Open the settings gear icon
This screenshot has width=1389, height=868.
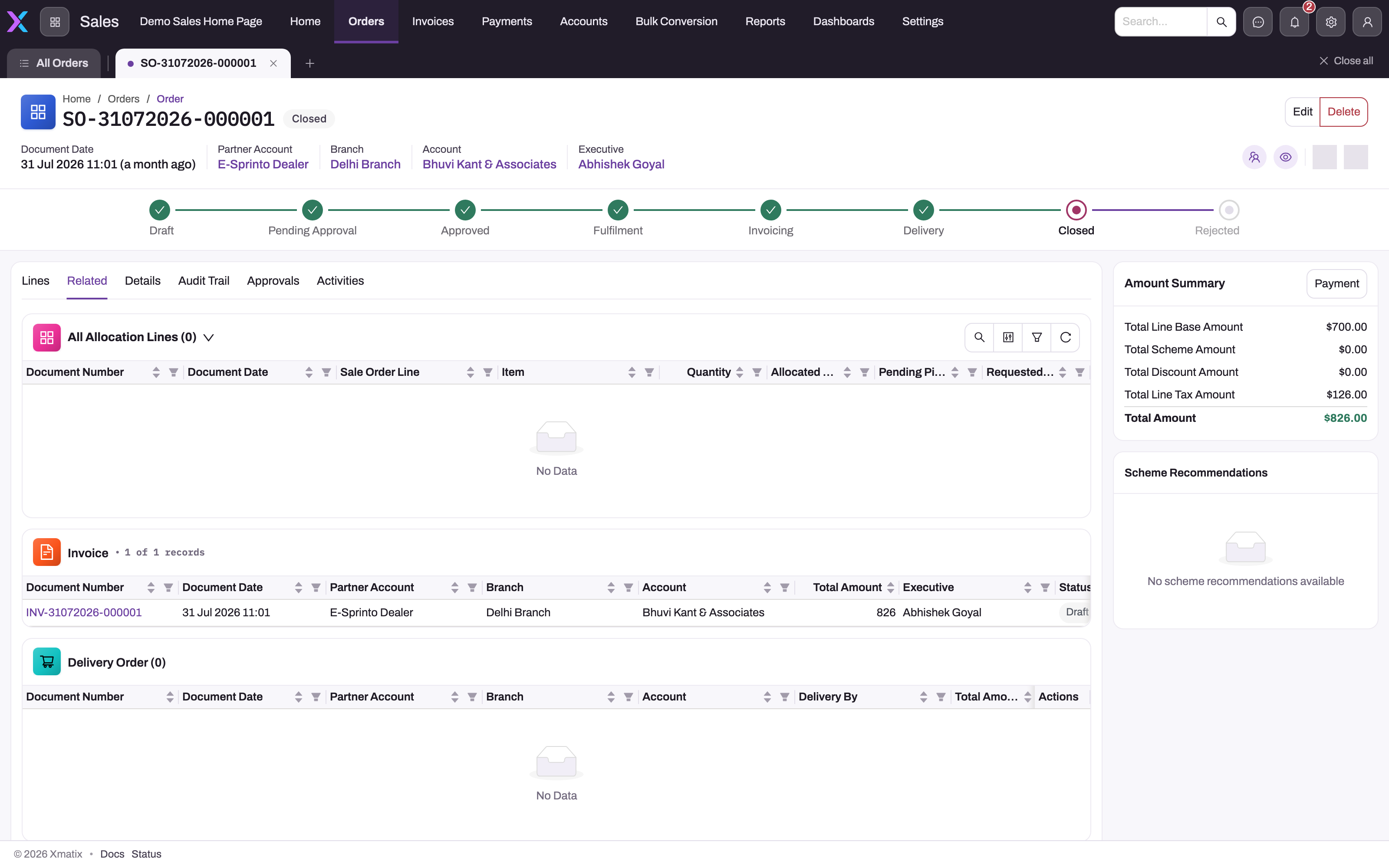(1331, 22)
